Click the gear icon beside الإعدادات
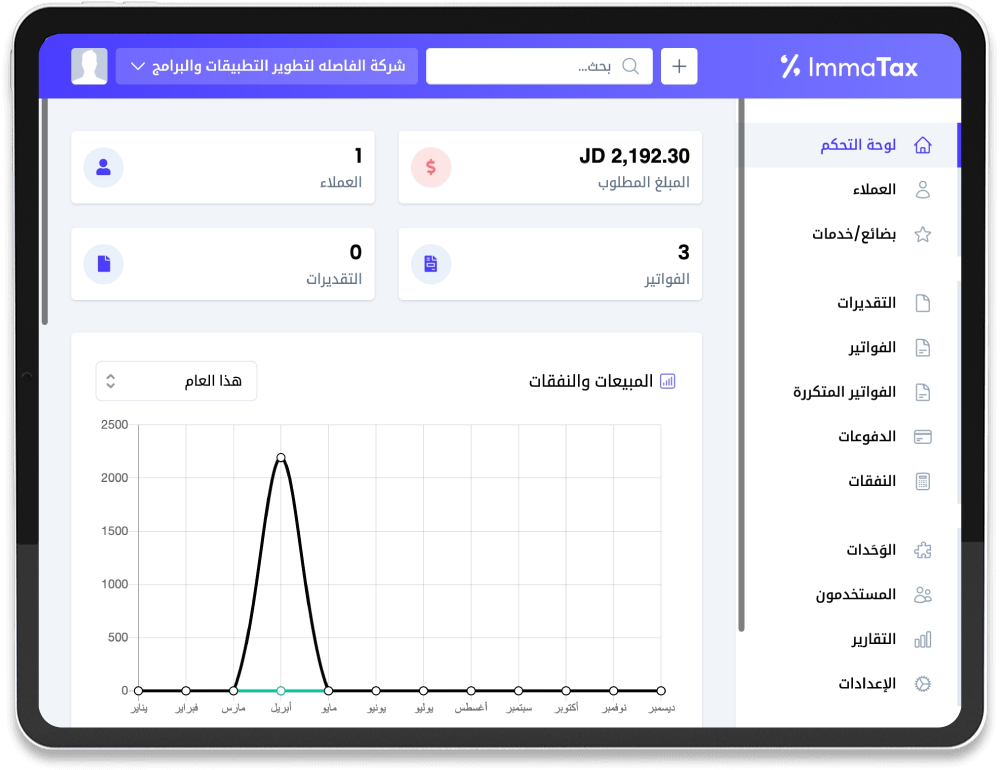The width and height of the screenshot is (1000, 770). pyautogui.click(x=922, y=684)
